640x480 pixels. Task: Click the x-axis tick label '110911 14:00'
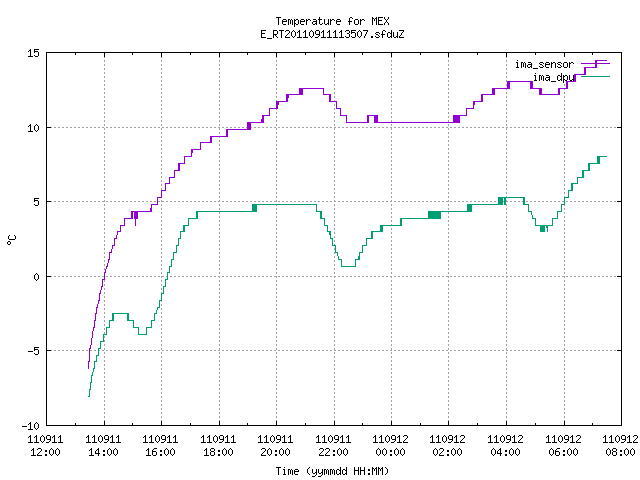[x=103, y=445]
